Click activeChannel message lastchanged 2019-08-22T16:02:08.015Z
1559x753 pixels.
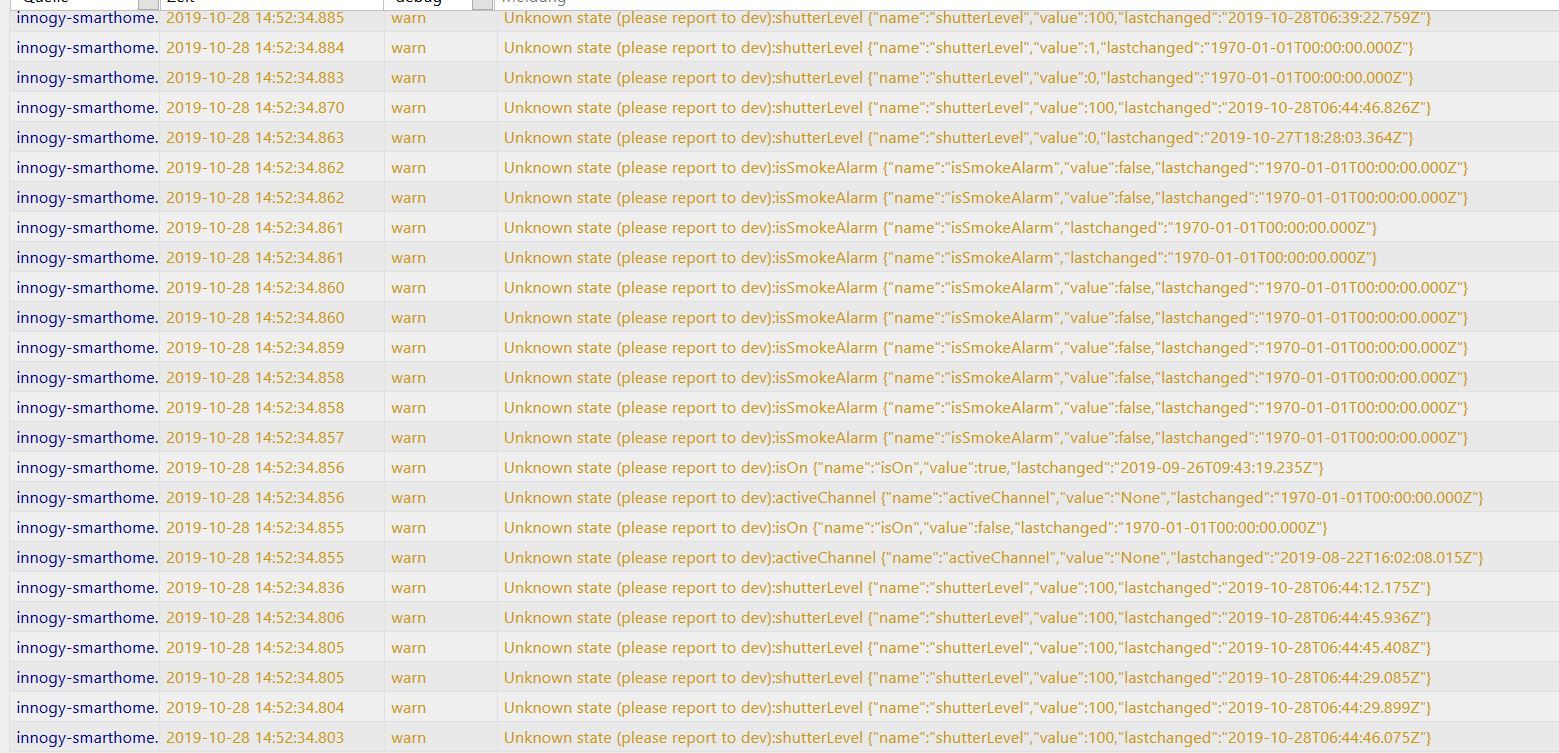pos(993,558)
